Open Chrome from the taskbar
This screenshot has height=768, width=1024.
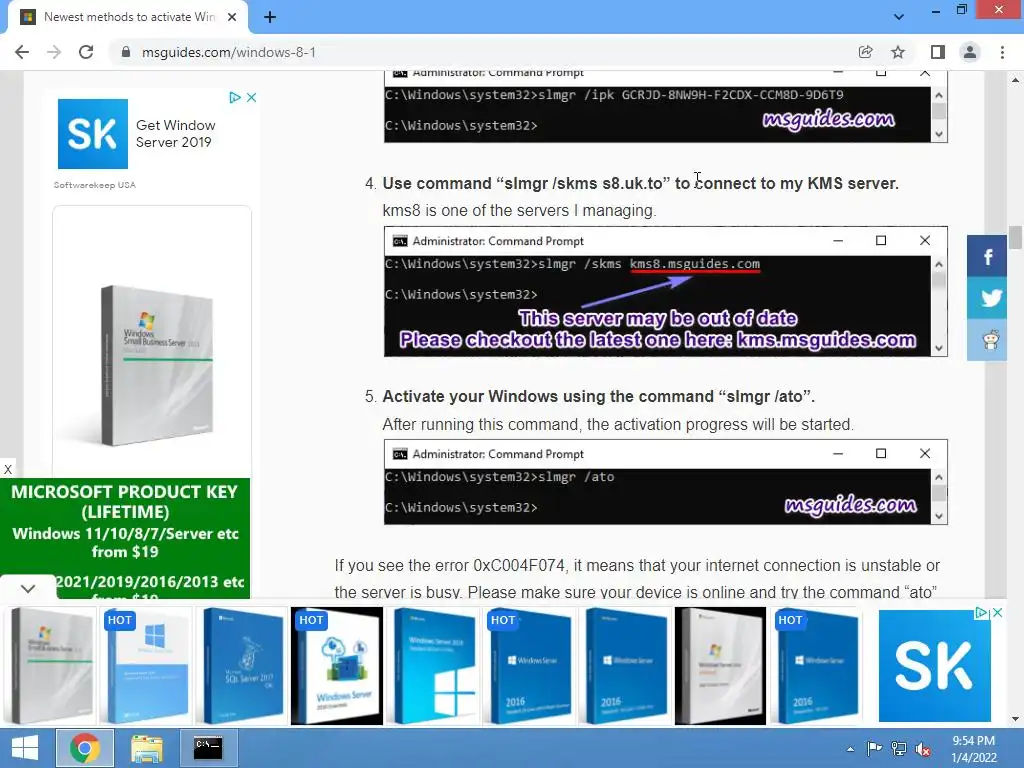tap(85, 748)
